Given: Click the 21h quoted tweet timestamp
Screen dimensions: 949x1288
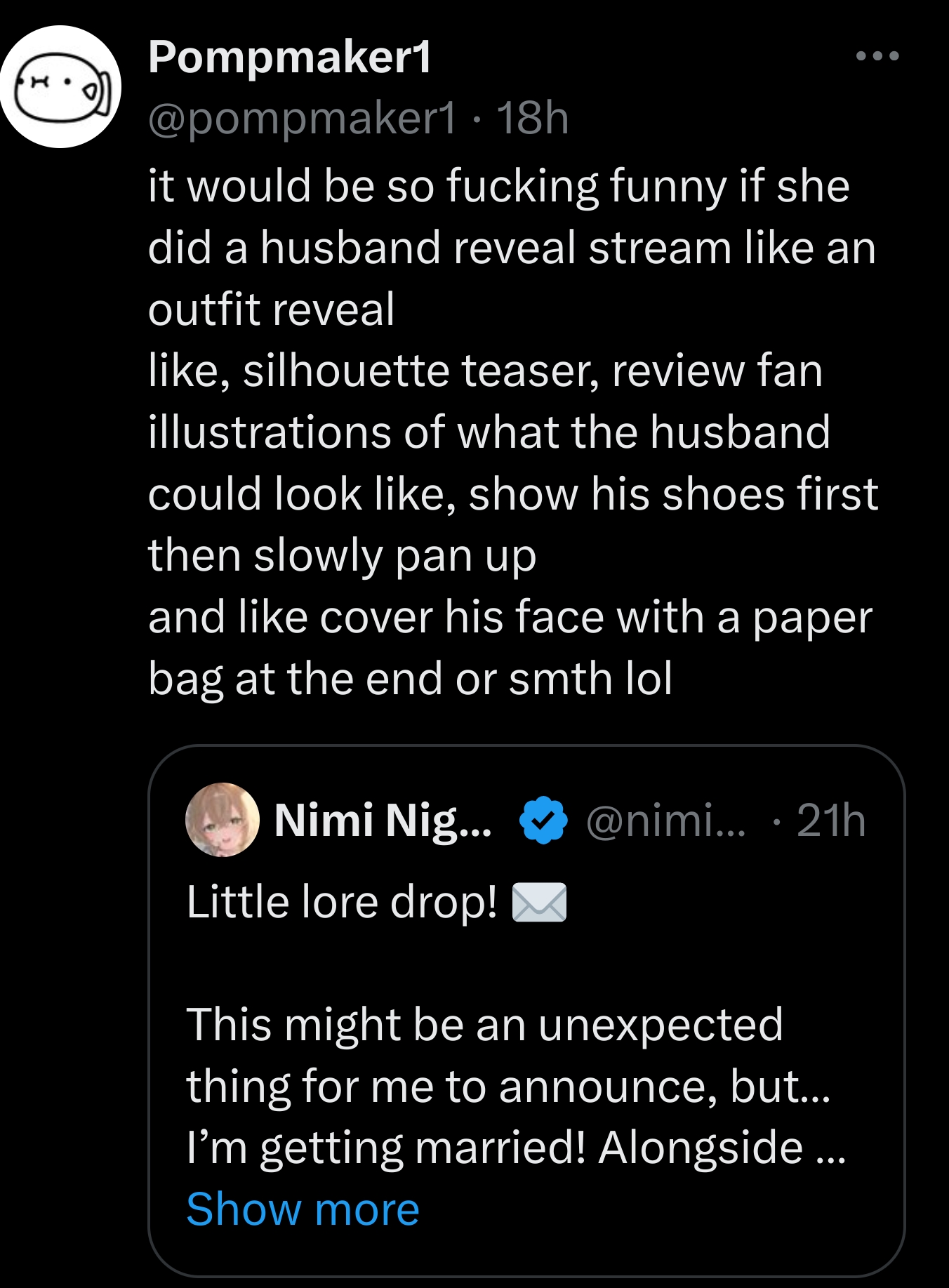Looking at the screenshot, I should point(831,820).
